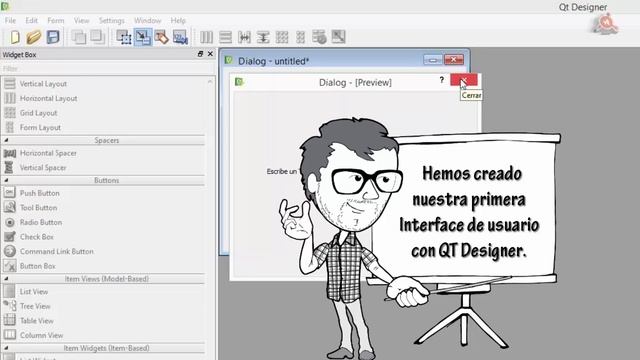
Task: Float the Widget Box panel
Action: click(200, 54)
